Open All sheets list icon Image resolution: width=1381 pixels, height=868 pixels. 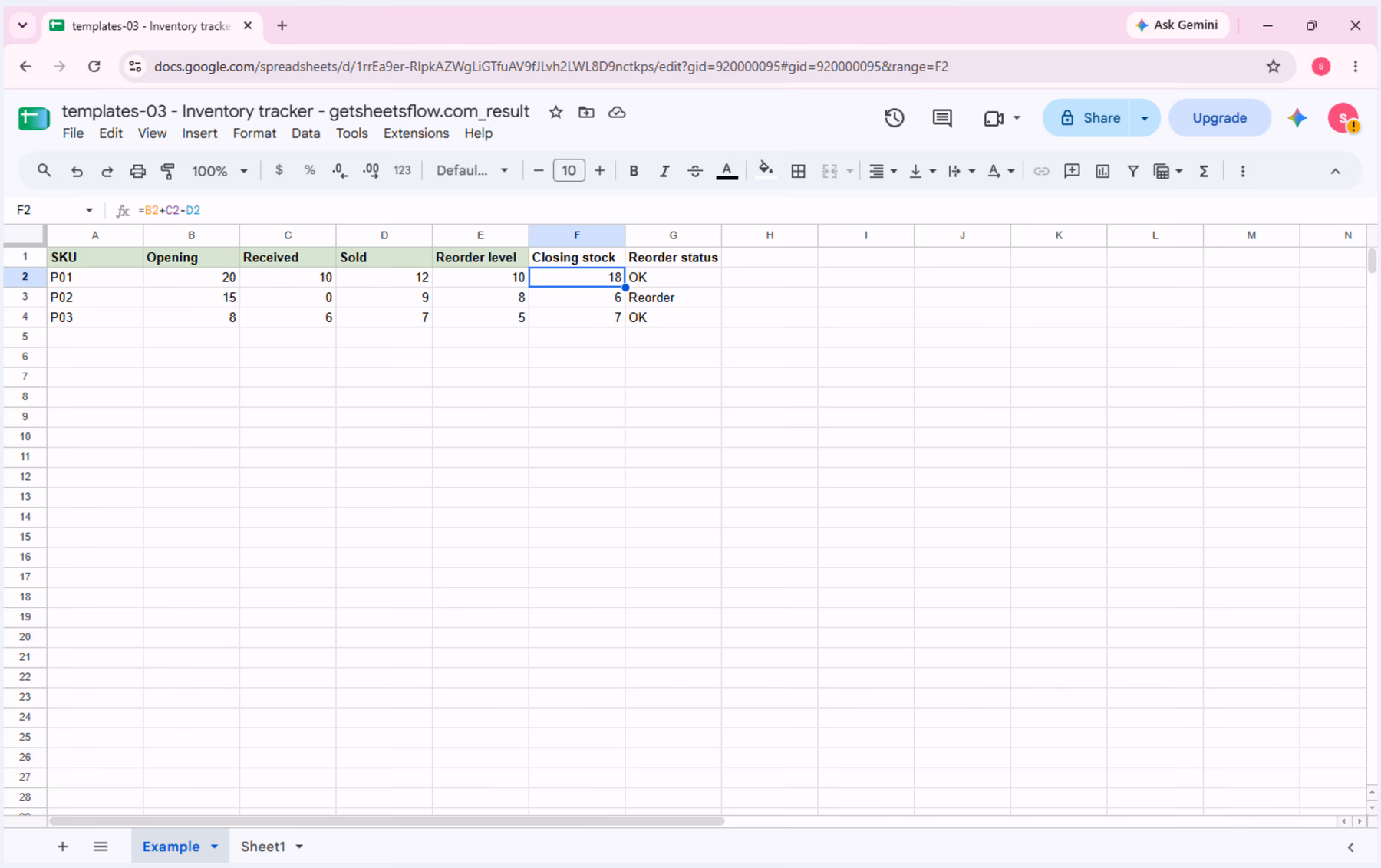click(x=101, y=847)
